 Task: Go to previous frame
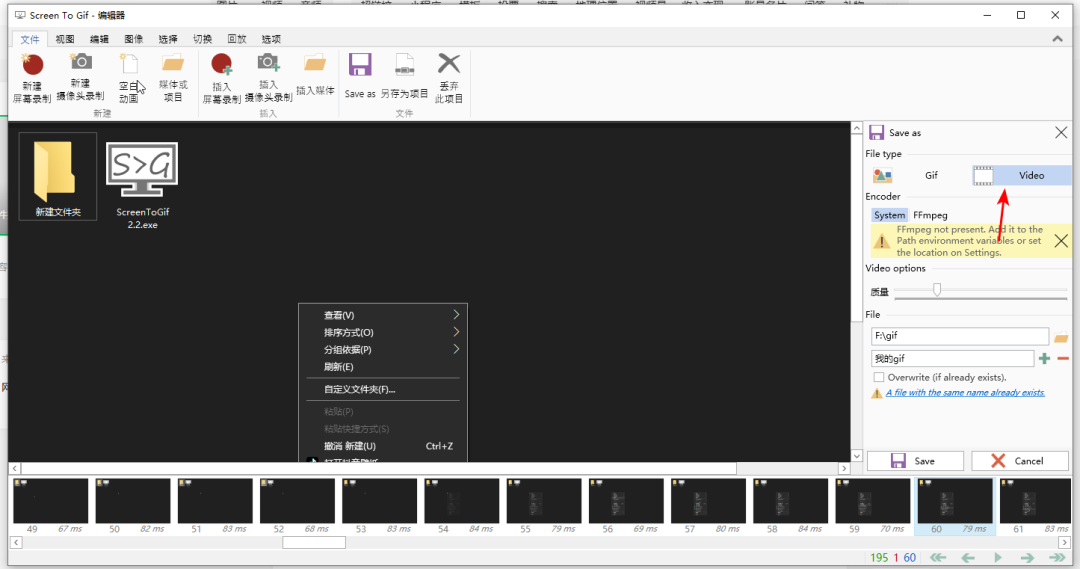(x=968, y=557)
